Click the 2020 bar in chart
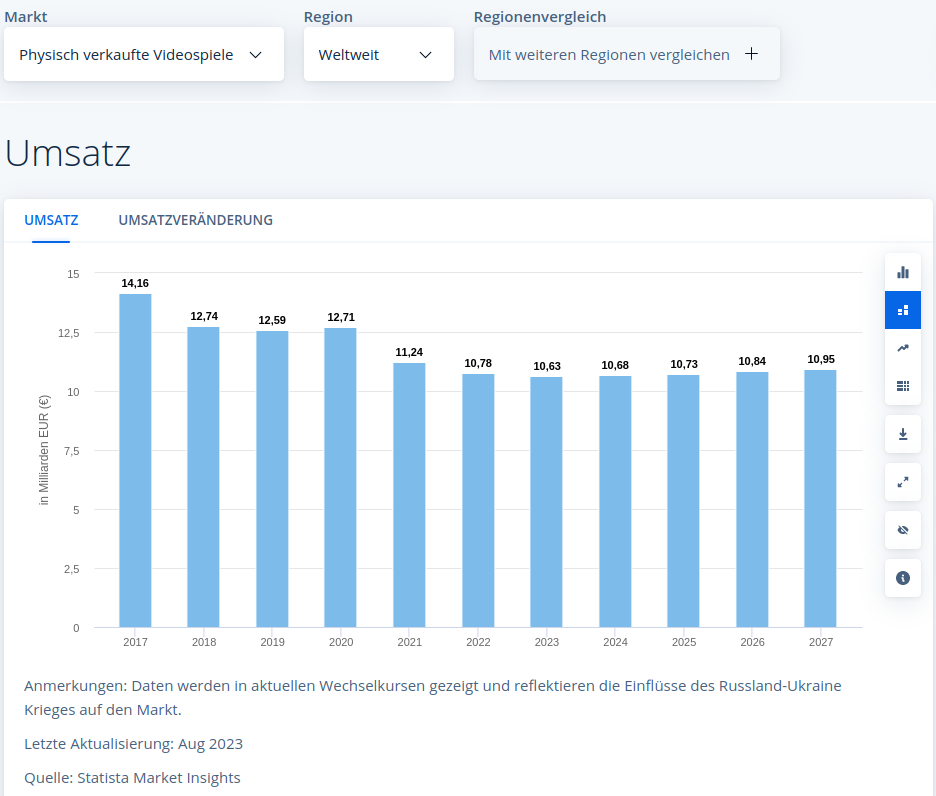Viewport: 936px width, 796px height. 340,477
